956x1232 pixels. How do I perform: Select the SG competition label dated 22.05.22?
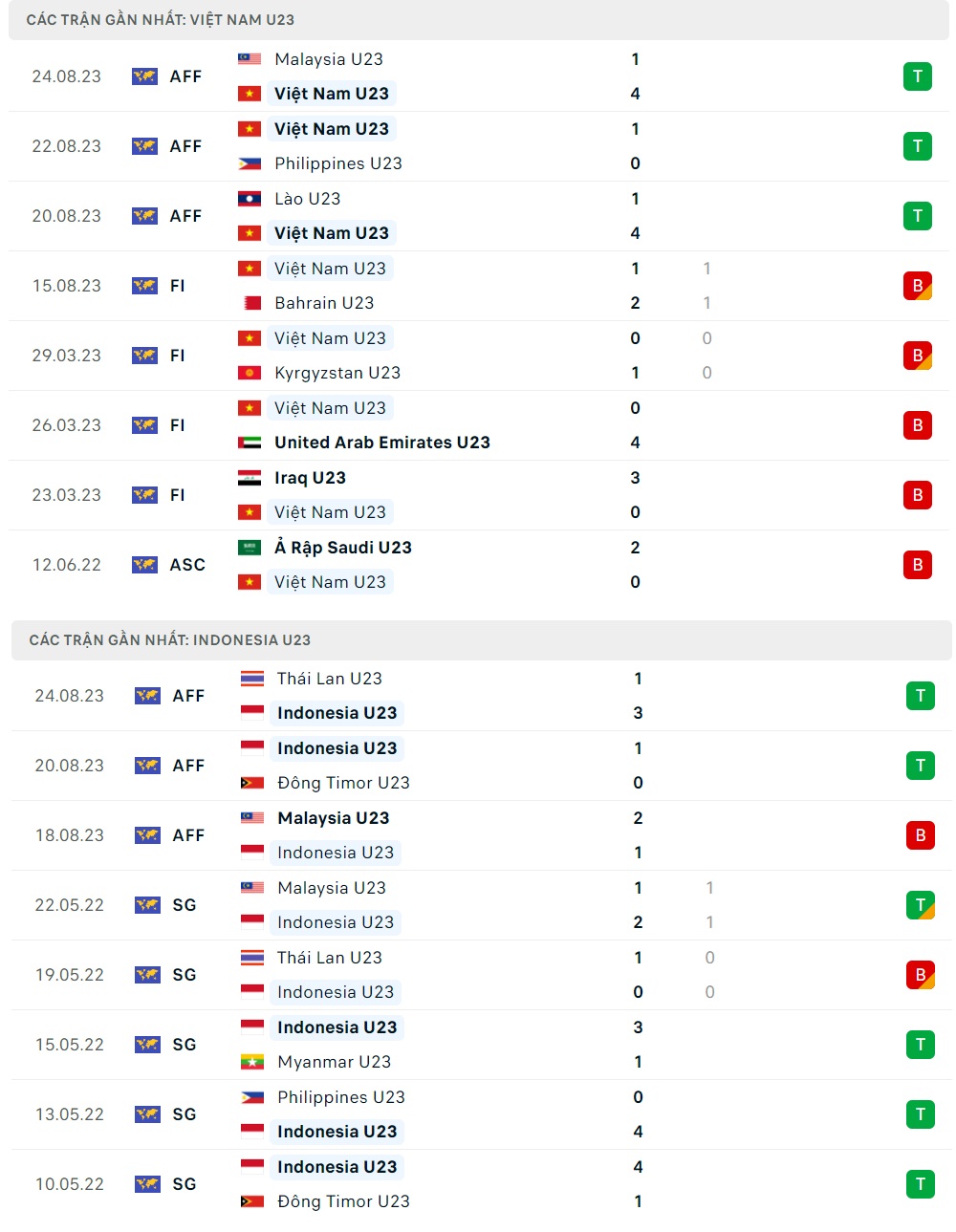point(186,904)
